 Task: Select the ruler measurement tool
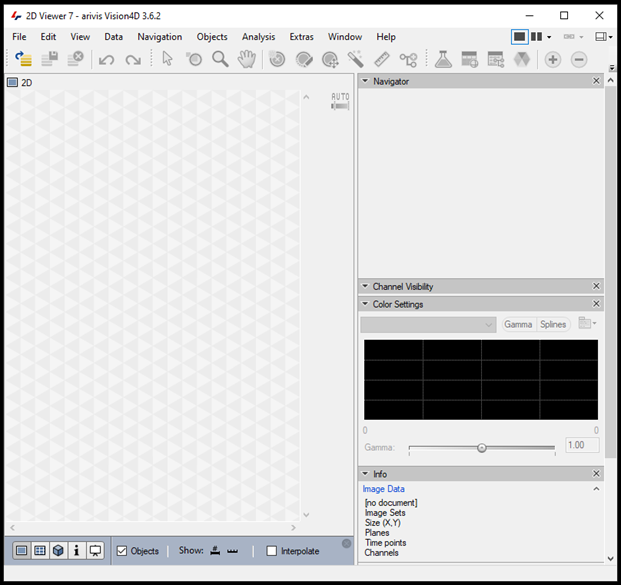coord(381,60)
